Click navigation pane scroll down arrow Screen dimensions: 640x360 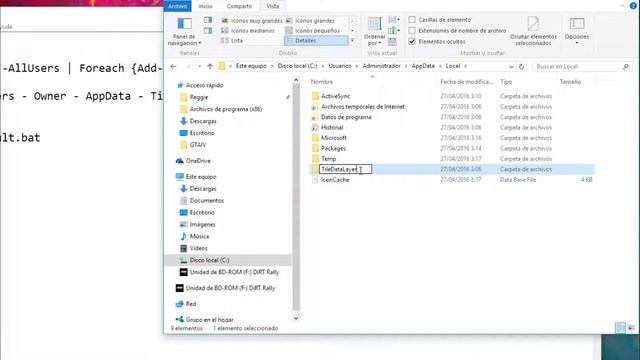click(296, 318)
